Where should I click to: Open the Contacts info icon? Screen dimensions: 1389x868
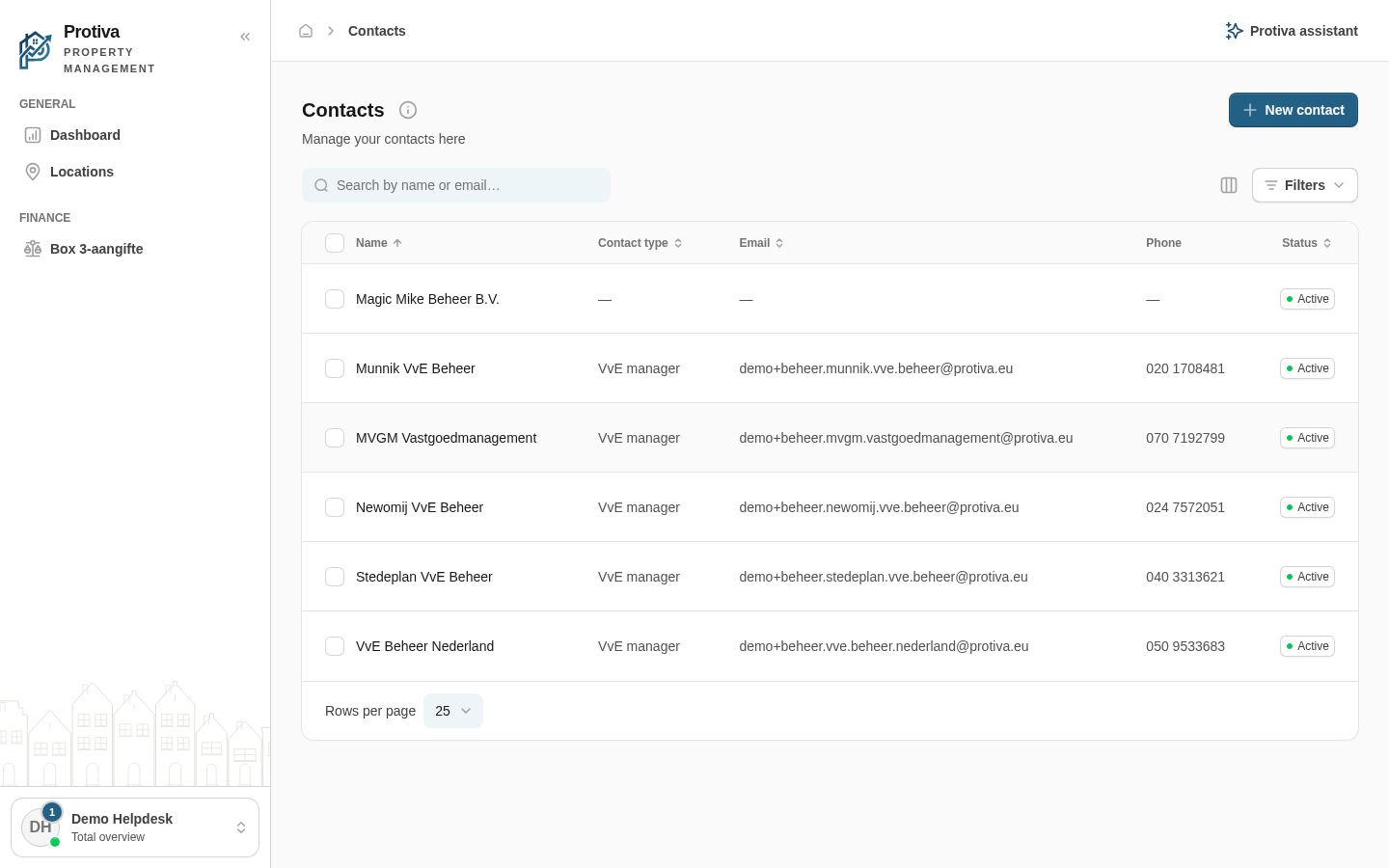click(408, 110)
